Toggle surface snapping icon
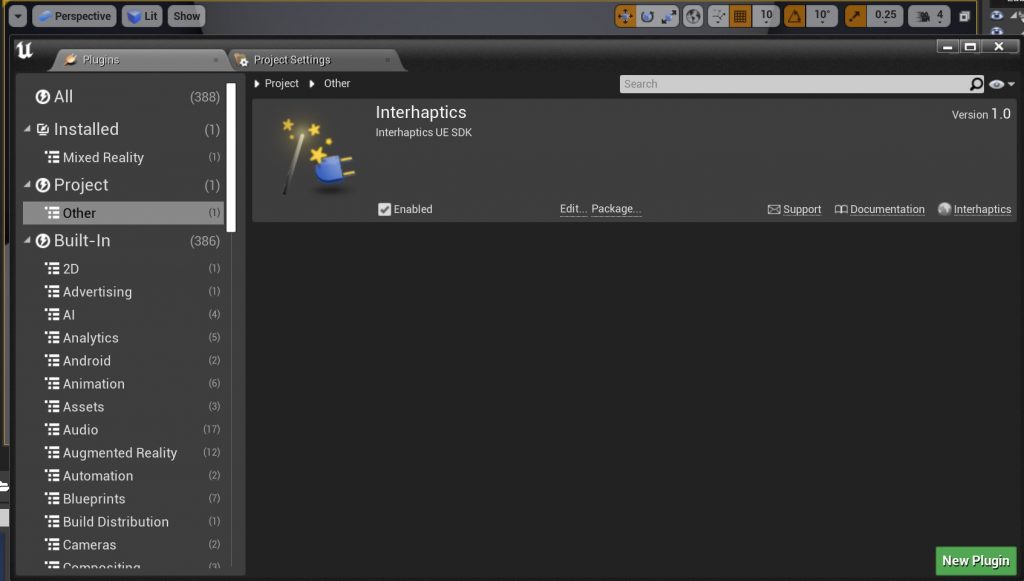Viewport: 1024px width, 581px height. click(x=718, y=16)
